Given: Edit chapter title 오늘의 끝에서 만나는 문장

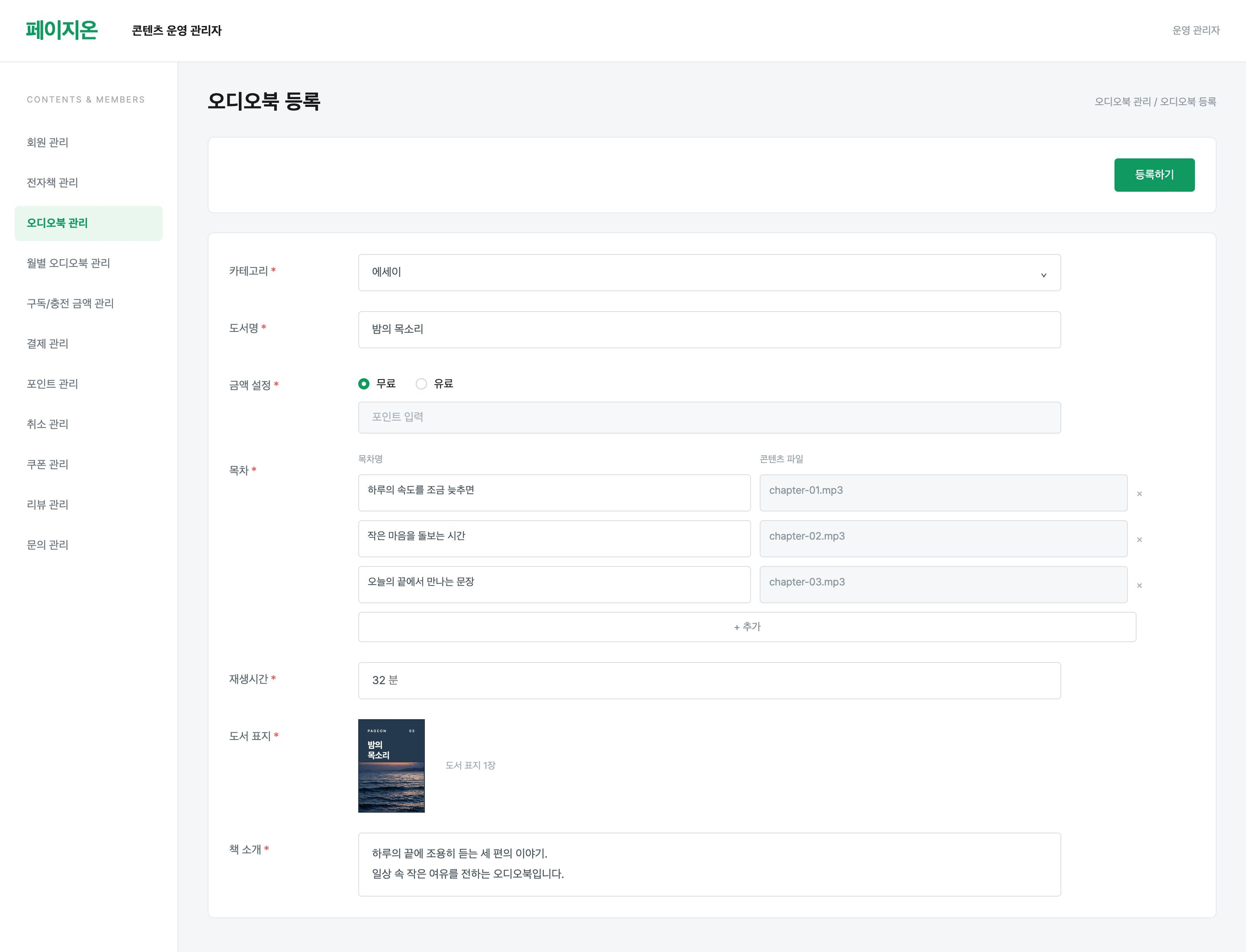Looking at the screenshot, I should pyautogui.click(x=554, y=584).
